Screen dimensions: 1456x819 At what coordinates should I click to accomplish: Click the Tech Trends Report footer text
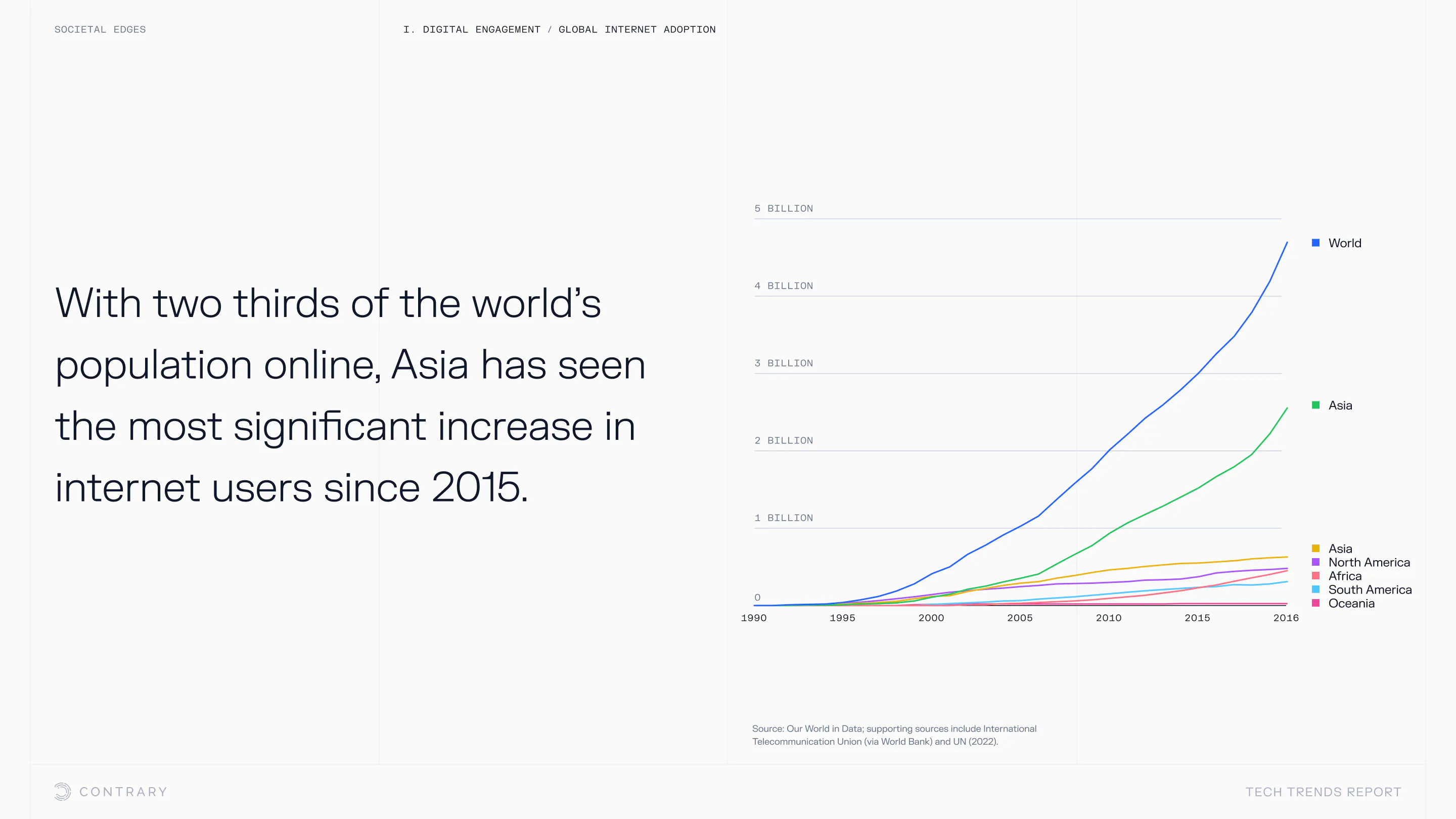pos(1323,792)
